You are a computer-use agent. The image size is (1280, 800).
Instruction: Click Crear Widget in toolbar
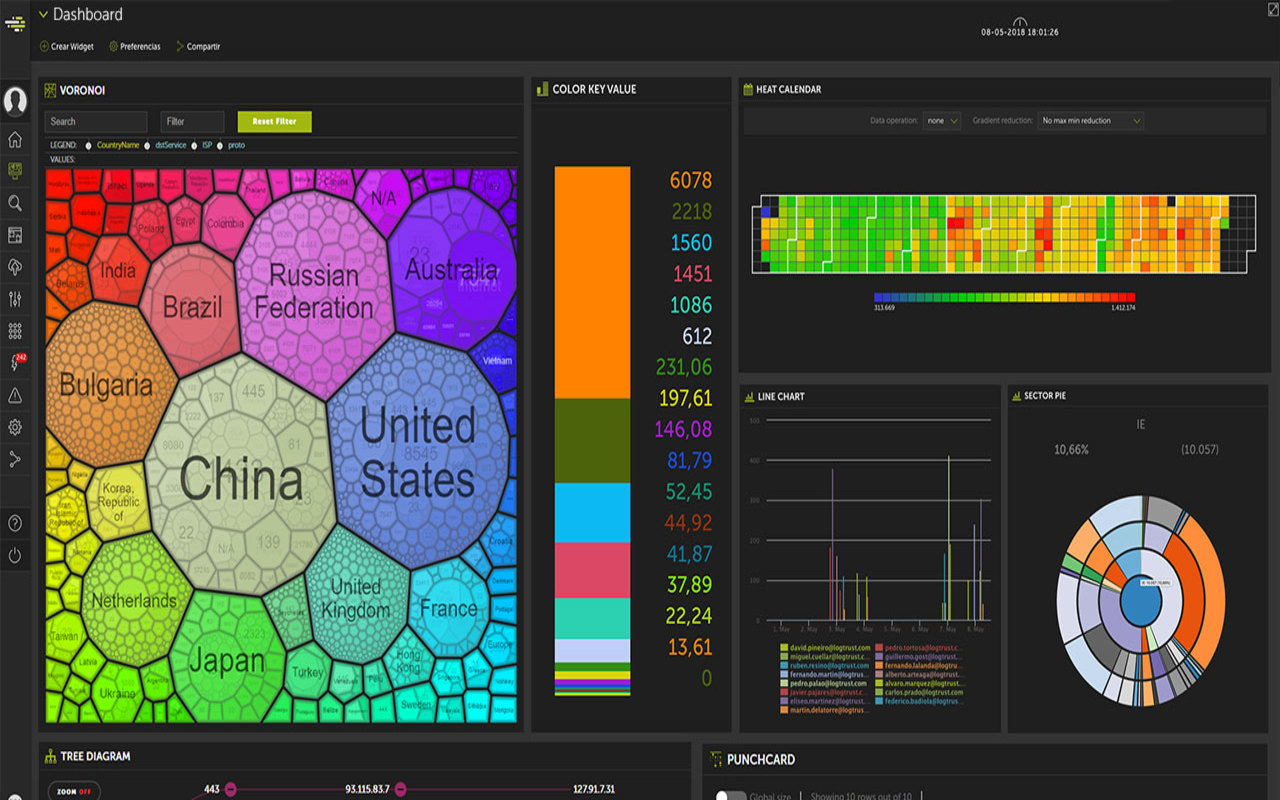tap(66, 47)
